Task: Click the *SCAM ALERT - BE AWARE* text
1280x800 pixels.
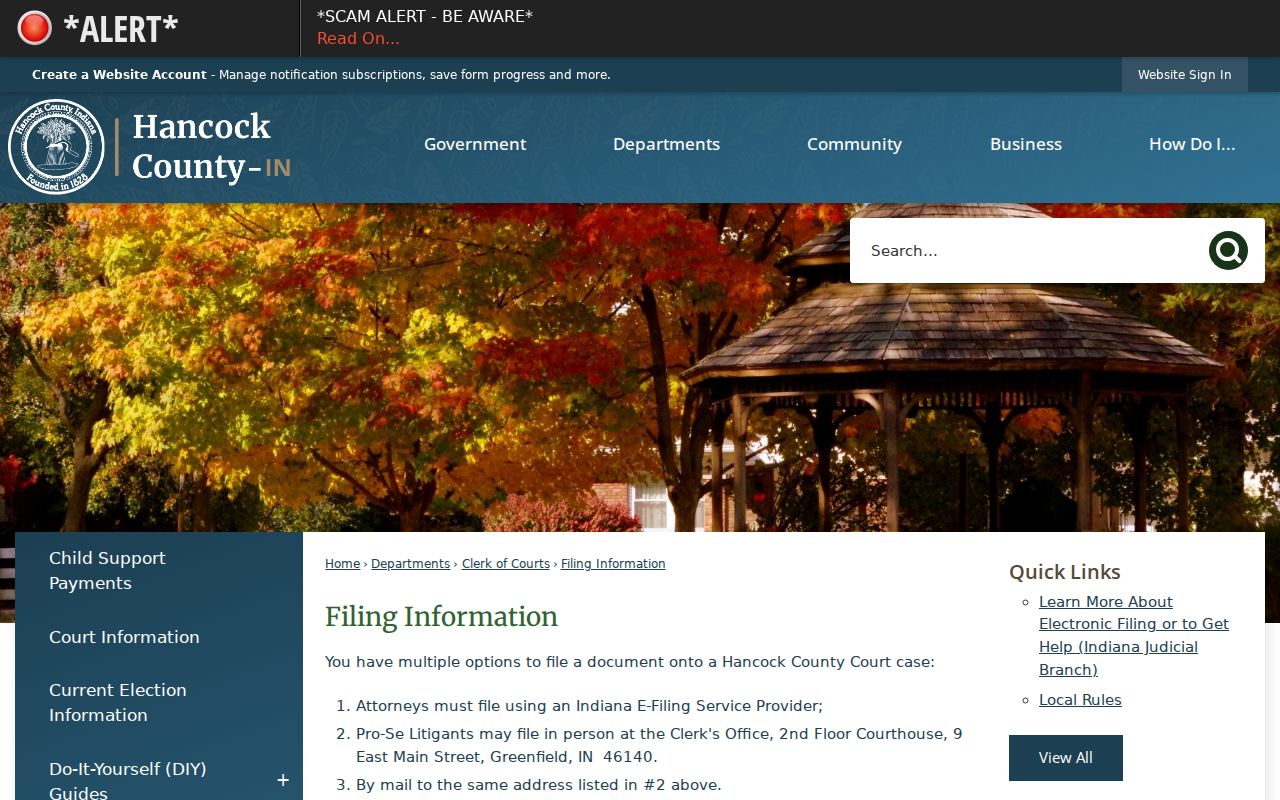Action: (425, 16)
